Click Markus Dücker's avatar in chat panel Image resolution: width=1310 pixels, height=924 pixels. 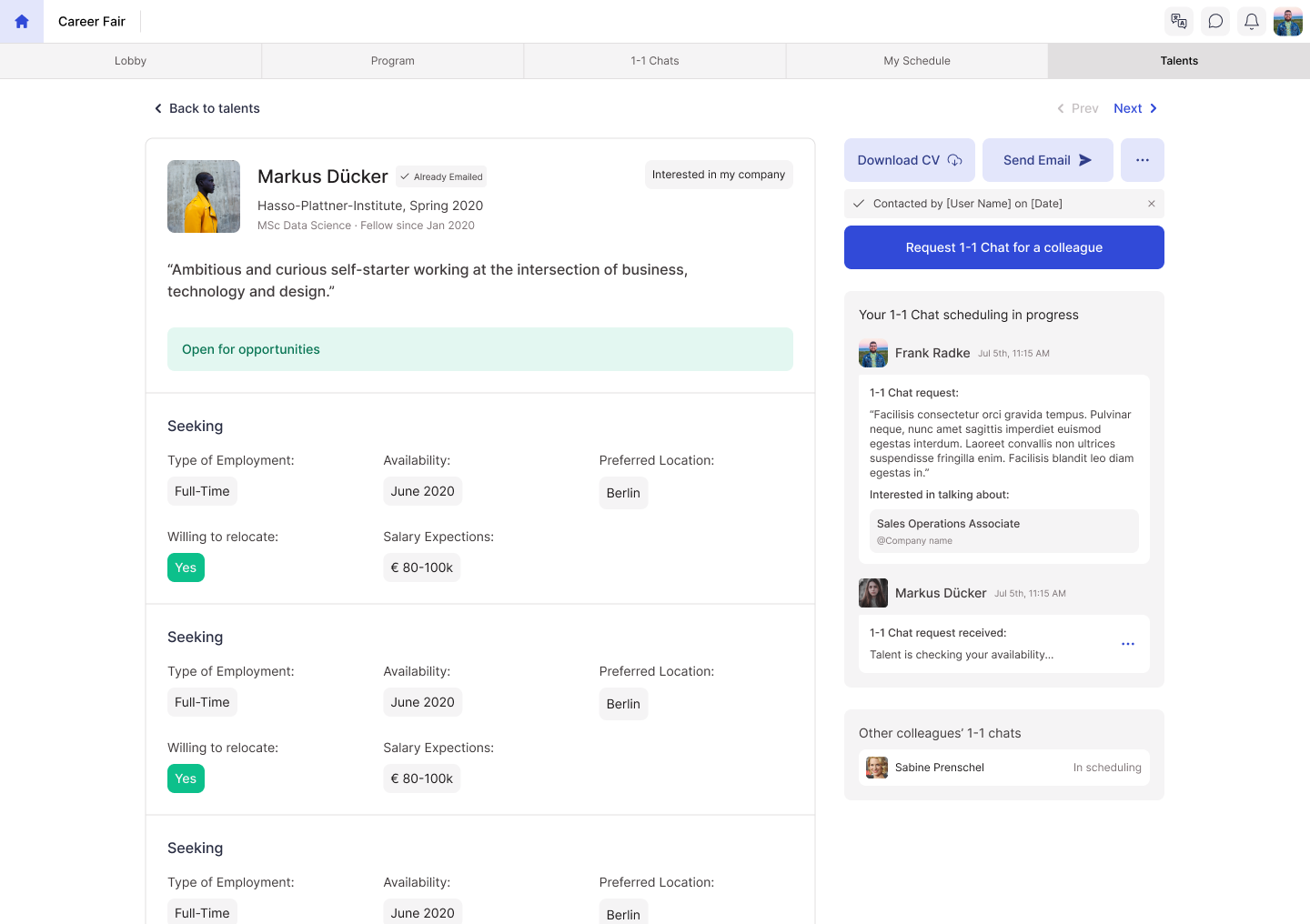[873, 593]
